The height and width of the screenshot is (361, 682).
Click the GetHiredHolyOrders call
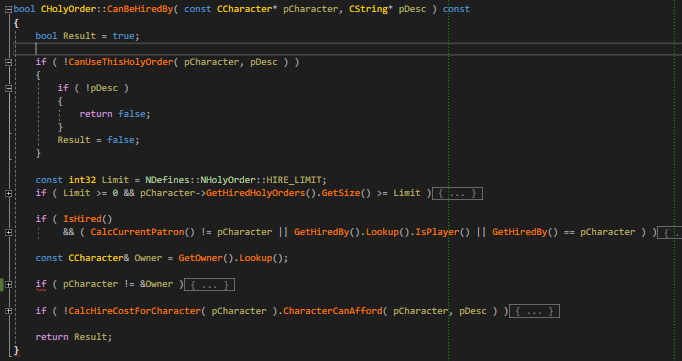(256, 193)
